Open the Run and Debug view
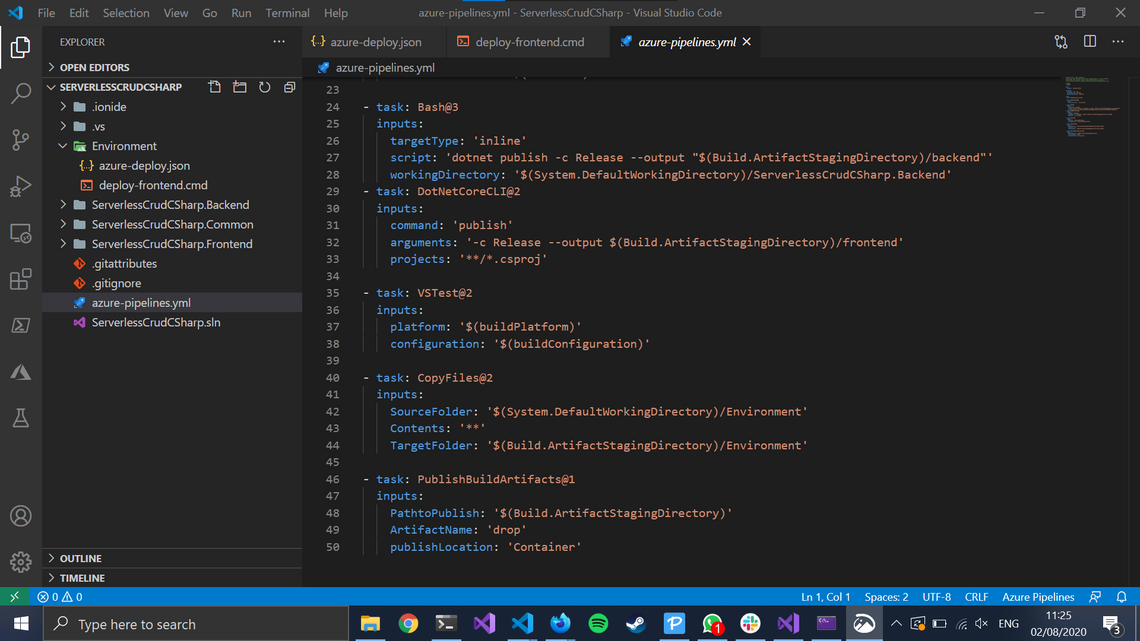The image size is (1140, 641). (x=20, y=187)
